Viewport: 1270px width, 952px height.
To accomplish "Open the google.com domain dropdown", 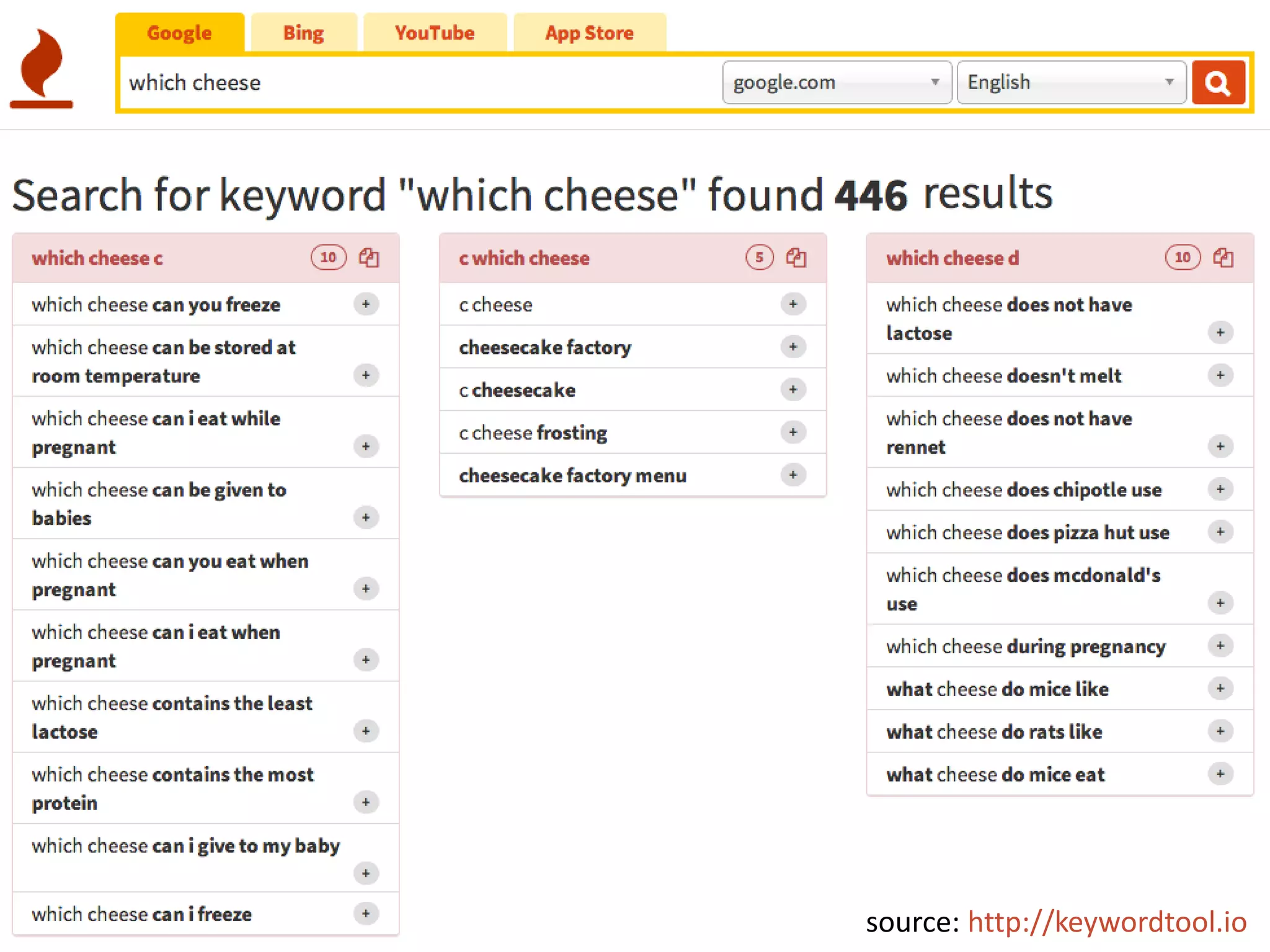I will (836, 82).
